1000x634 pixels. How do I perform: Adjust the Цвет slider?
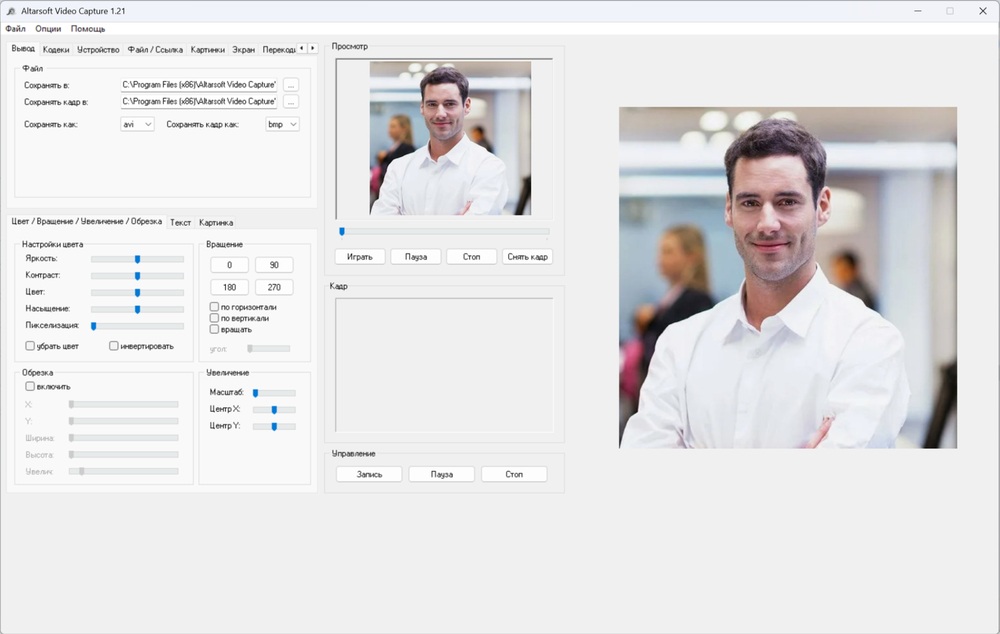(x=137, y=292)
